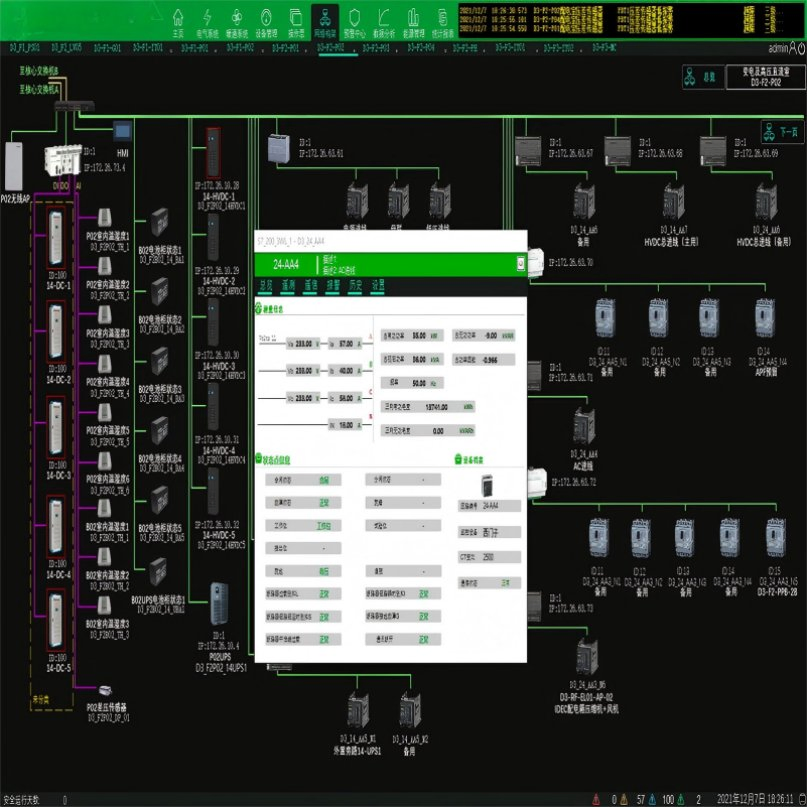Viewport: 807px width, 807px height.
Task: Click the highlighted 网络电源 navigation icon
Action: point(325,18)
